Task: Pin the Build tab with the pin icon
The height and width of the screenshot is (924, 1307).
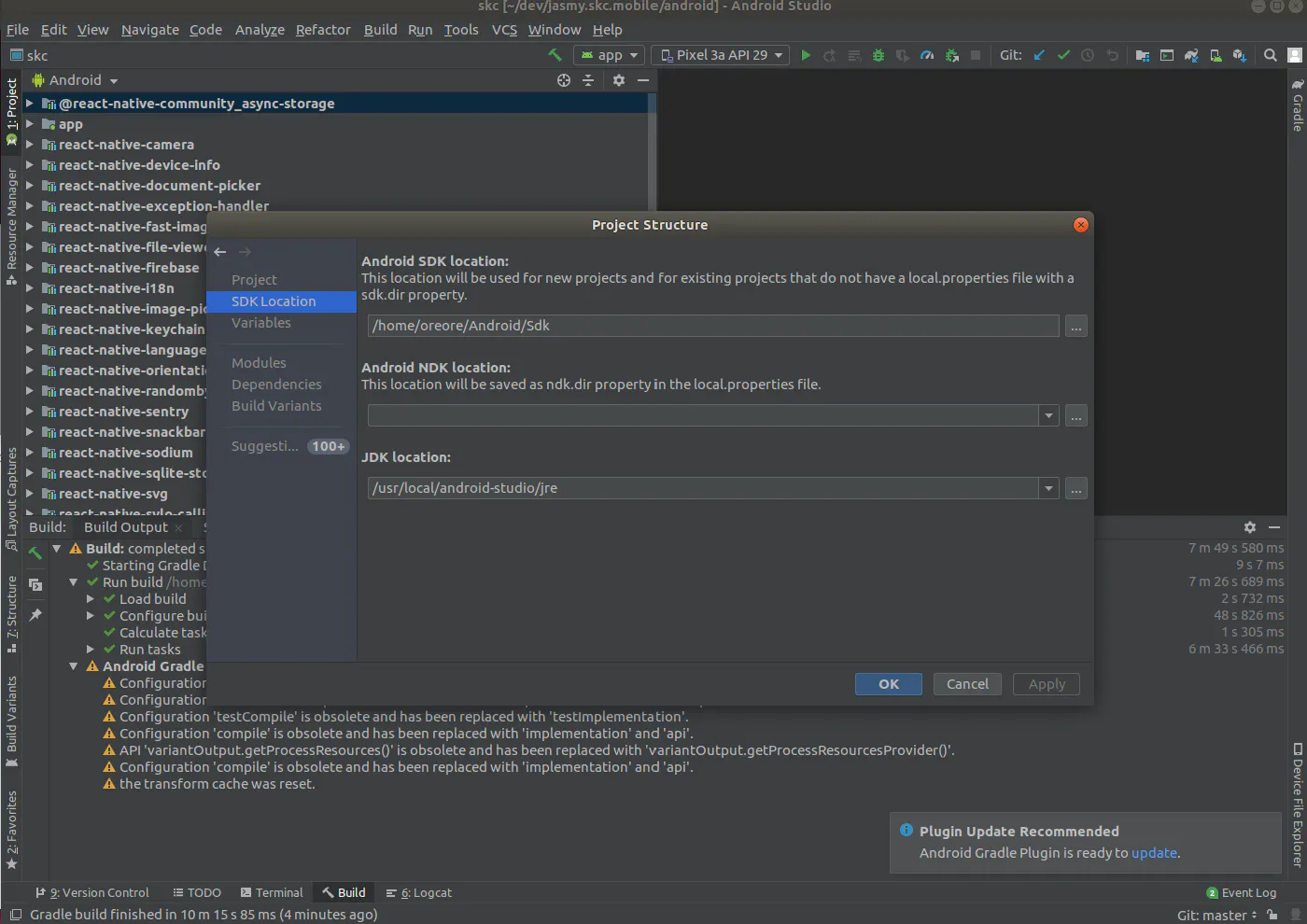Action: click(x=35, y=615)
